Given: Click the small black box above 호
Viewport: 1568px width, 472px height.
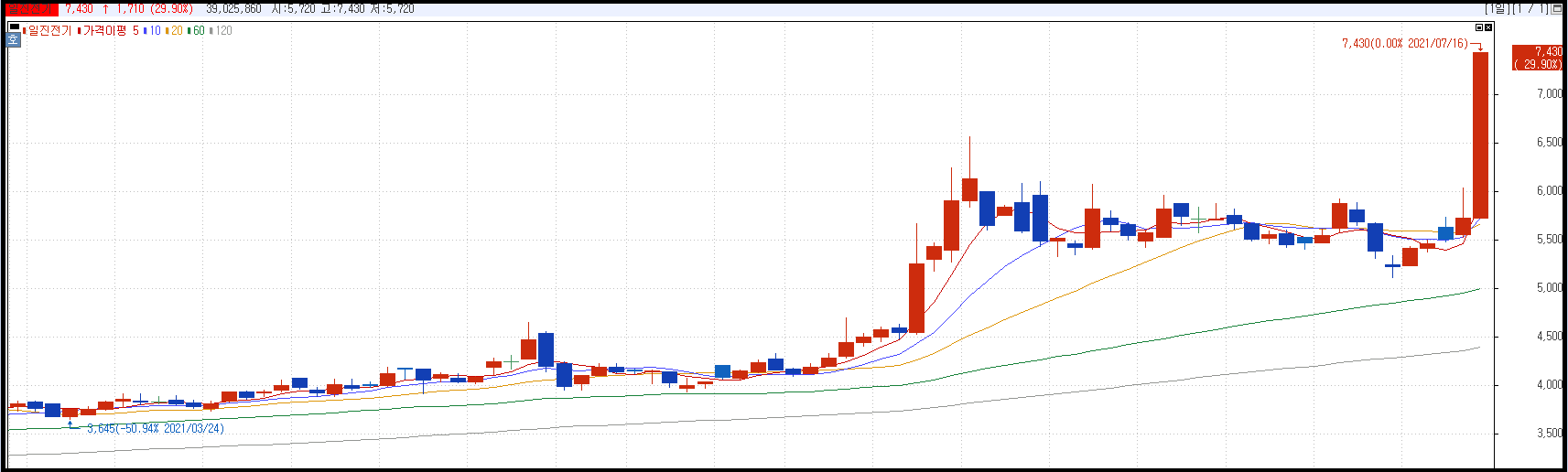Looking at the screenshot, I should pyautogui.click(x=14, y=27).
